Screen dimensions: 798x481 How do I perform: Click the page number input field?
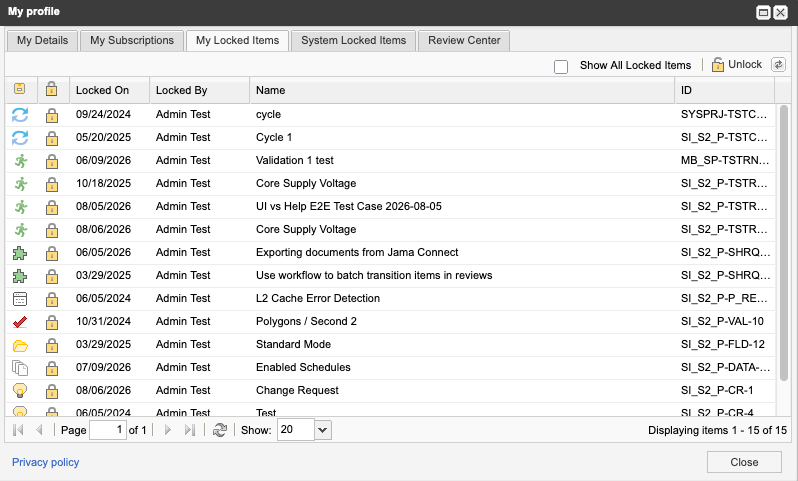point(108,430)
